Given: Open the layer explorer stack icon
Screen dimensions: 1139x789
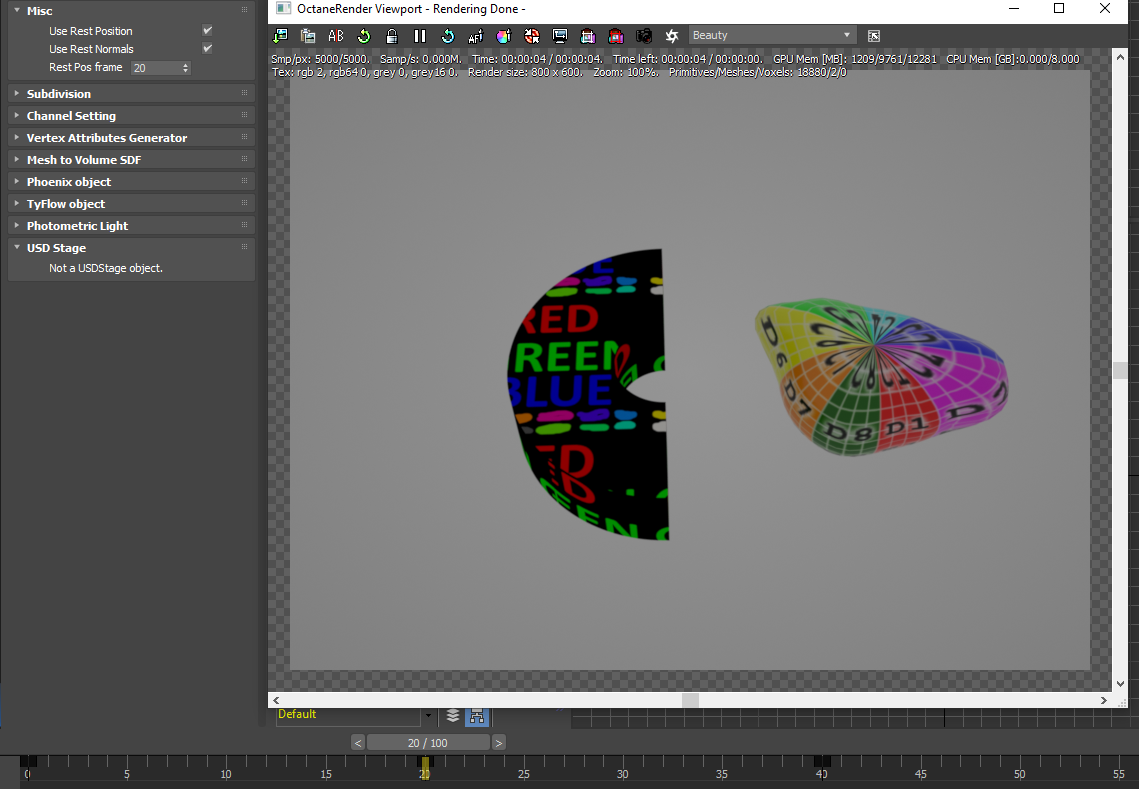Looking at the screenshot, I should (x=453, y=715).
